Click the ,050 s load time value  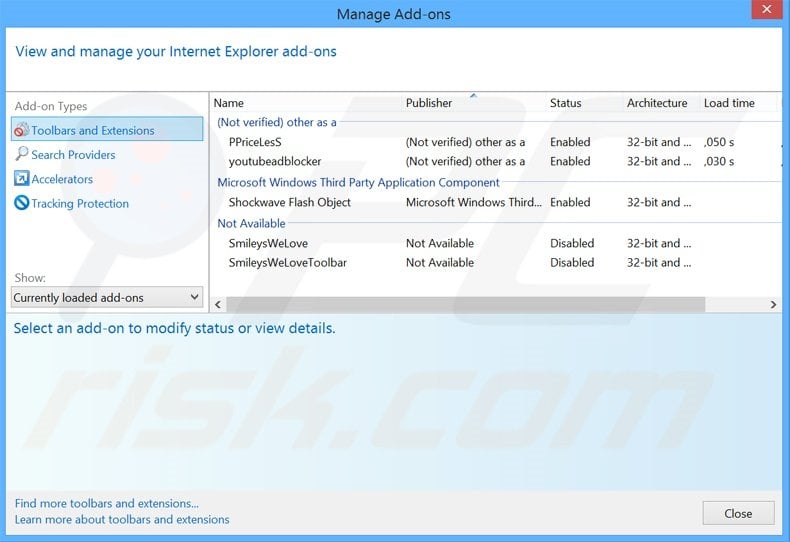tap(719, 142)
